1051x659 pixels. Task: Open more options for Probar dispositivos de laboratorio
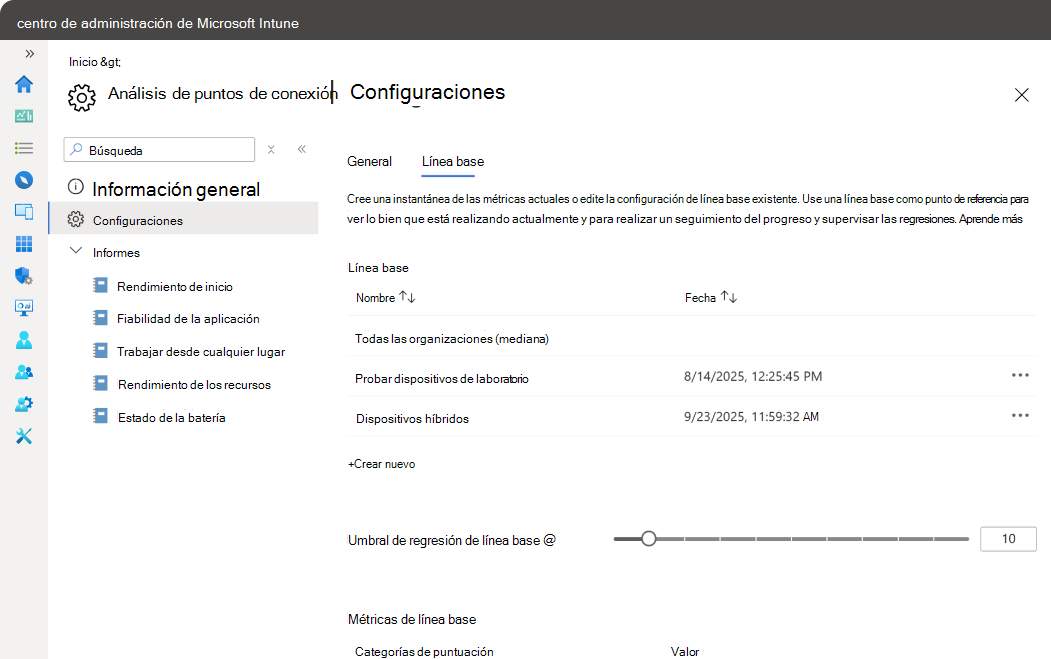click(1020, 375)
